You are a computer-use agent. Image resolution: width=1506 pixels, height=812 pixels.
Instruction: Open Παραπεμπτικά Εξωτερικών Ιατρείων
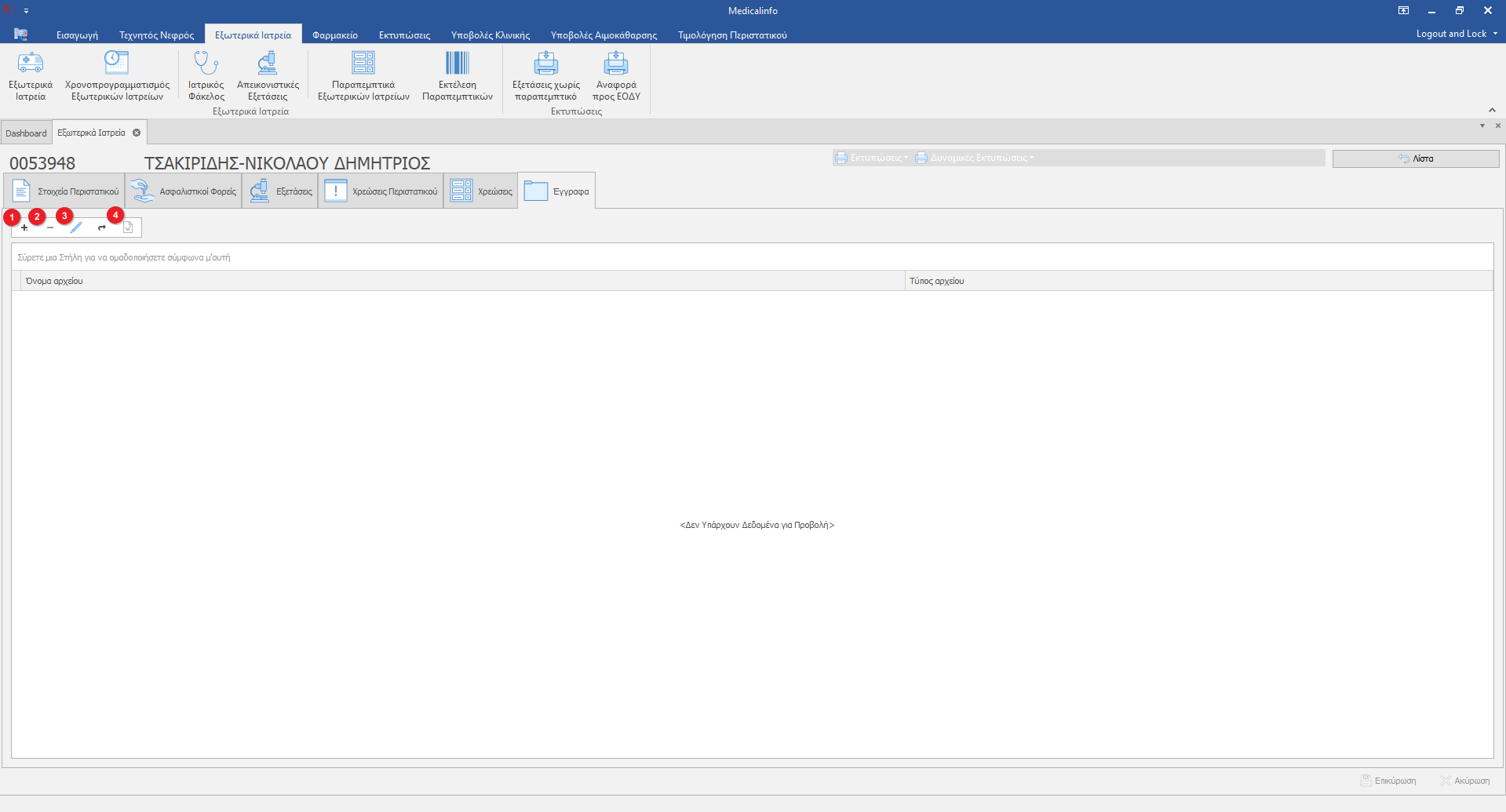363,75
